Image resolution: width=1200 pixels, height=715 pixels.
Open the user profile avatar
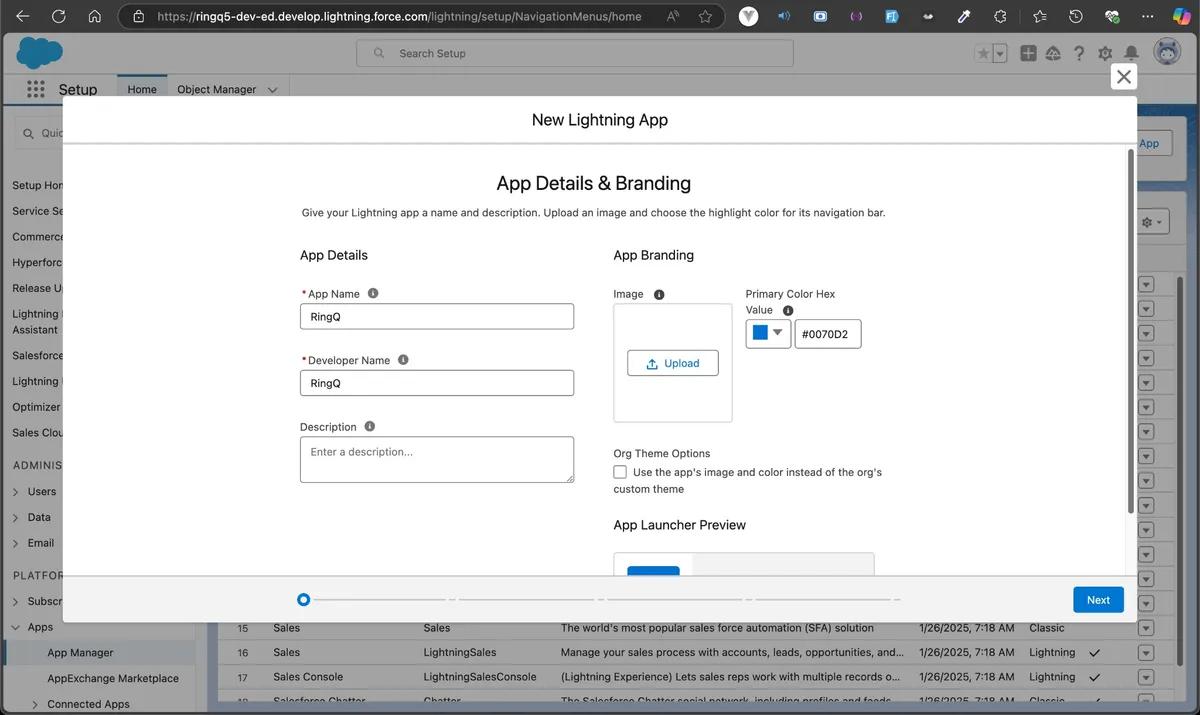point(1166,52)
